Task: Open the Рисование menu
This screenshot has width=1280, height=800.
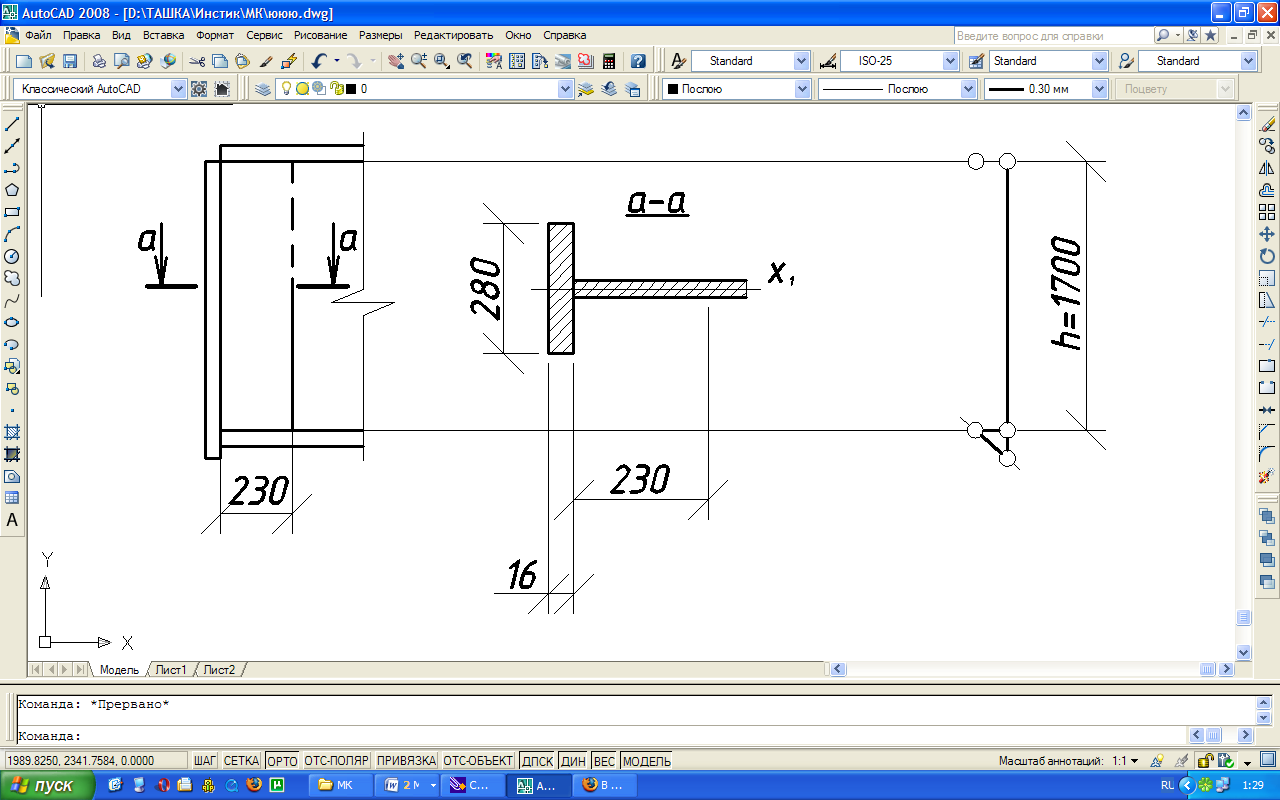Action: [x=320, y=34]
